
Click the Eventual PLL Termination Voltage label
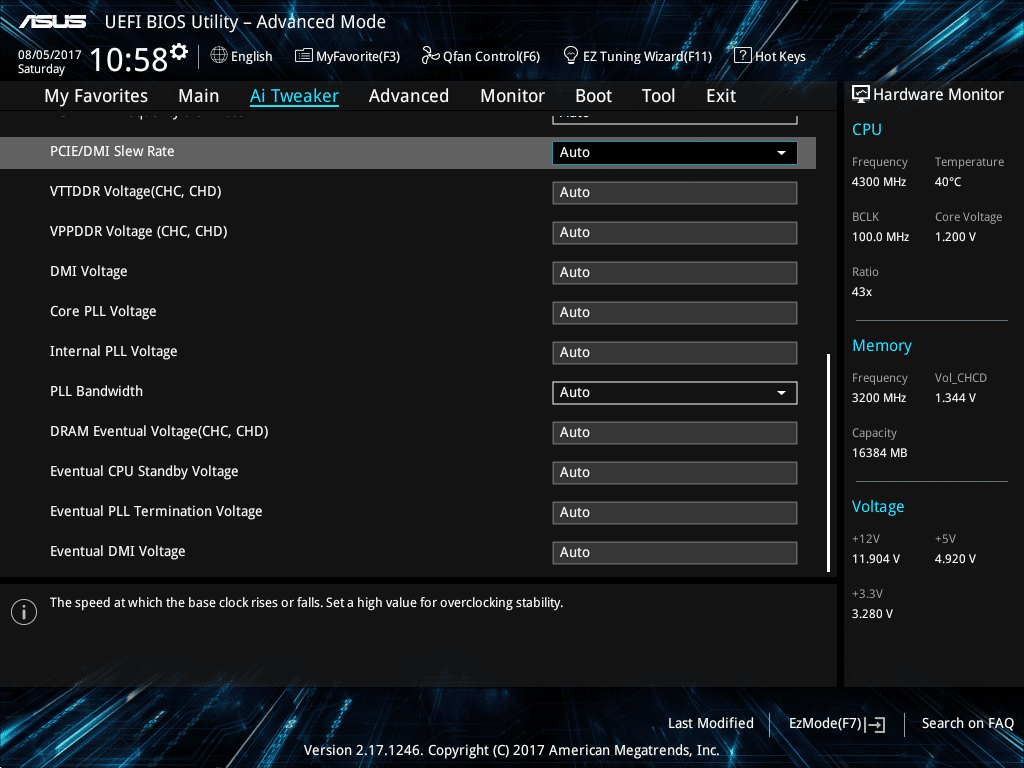click(x=156, y=511)
